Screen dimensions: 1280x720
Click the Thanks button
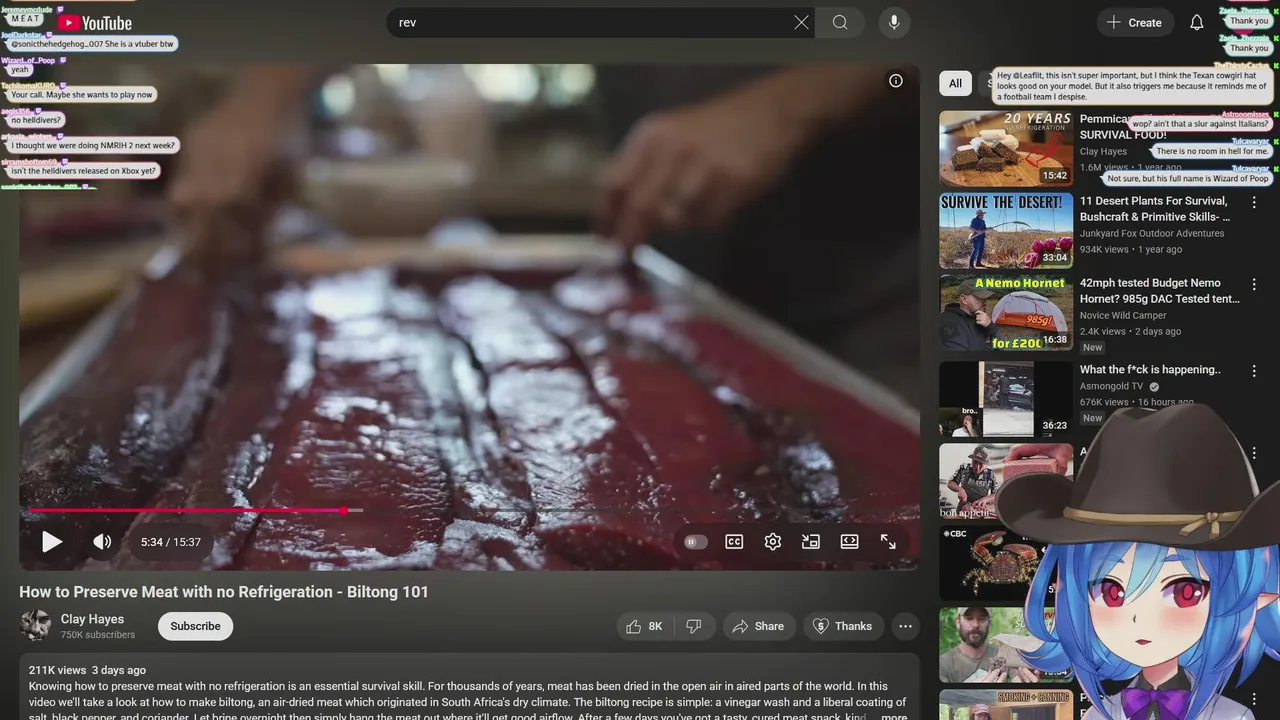[843, 626]
